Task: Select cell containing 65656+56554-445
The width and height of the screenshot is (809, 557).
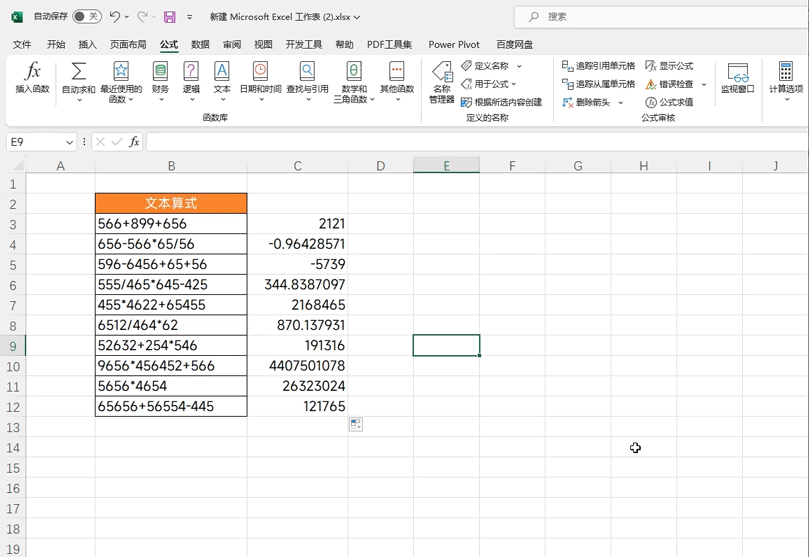Action: 171,406
